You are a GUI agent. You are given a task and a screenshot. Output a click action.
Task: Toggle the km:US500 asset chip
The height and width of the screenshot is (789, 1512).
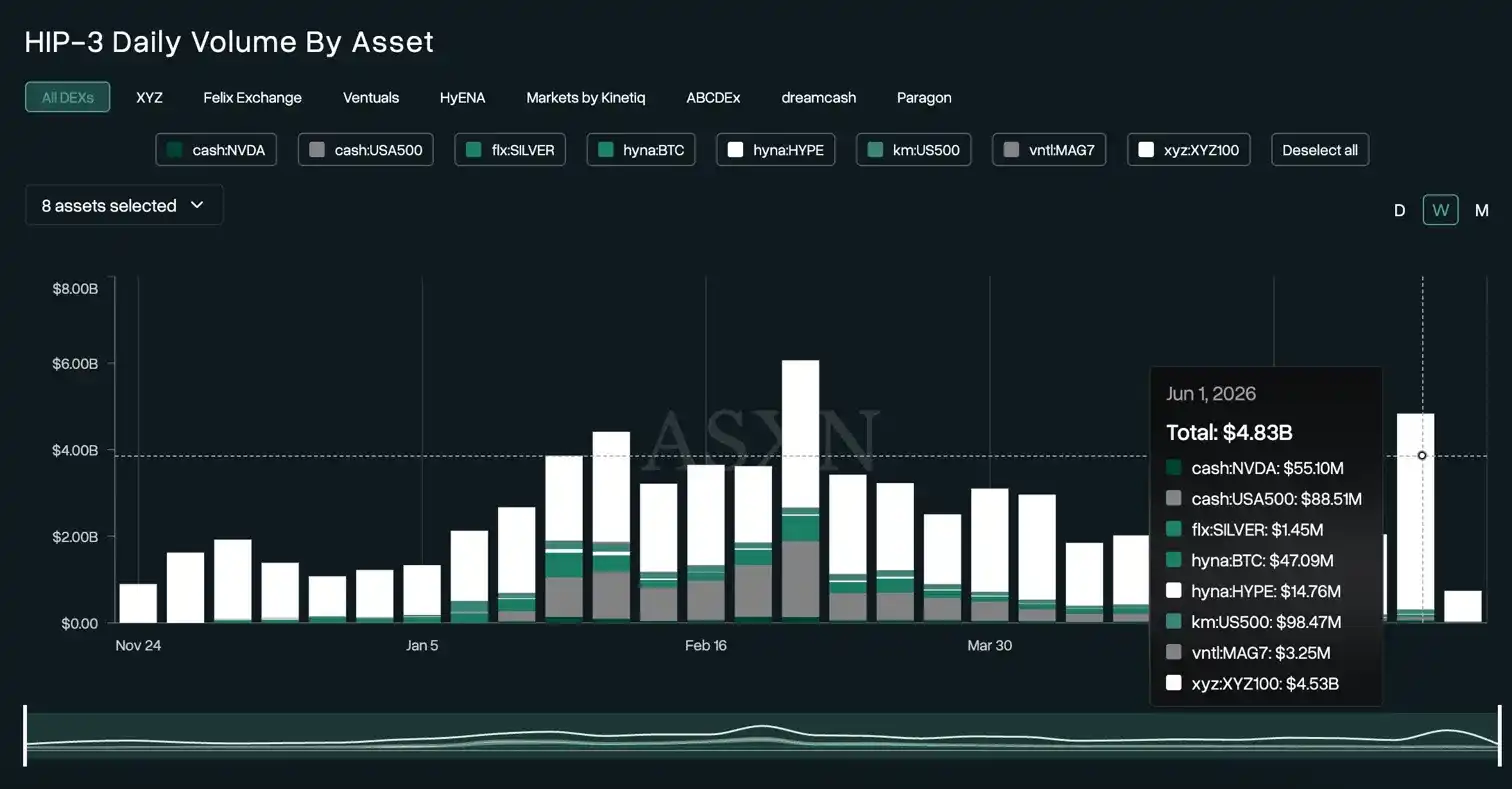coord(914,150)
